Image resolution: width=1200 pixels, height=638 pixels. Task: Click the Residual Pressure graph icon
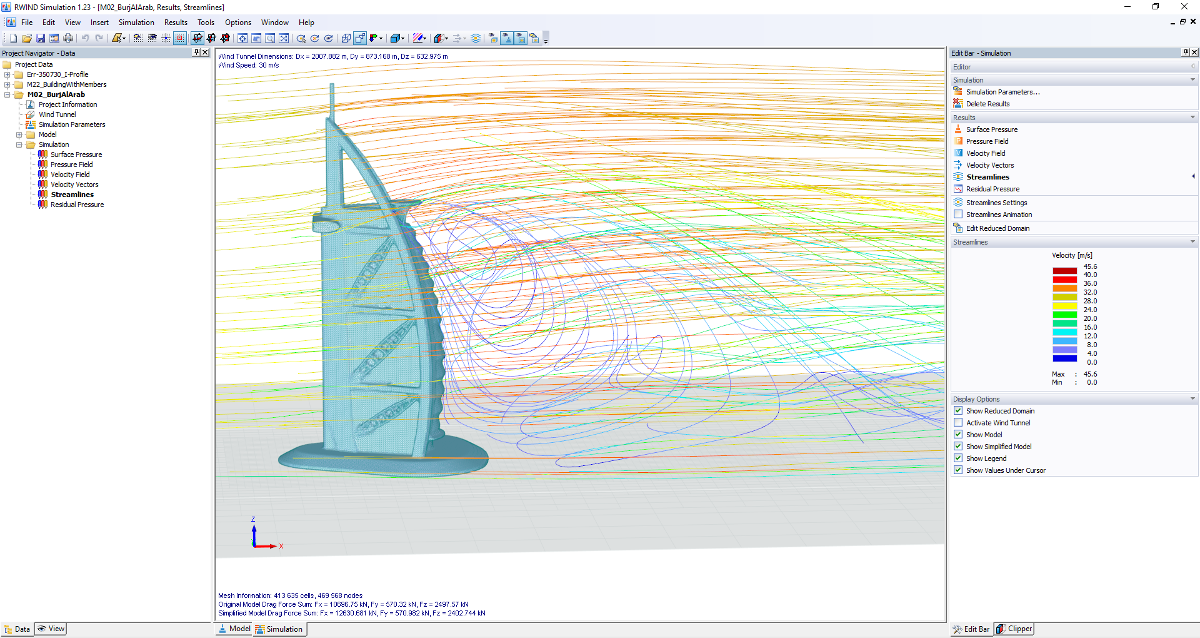coord(958,189)
